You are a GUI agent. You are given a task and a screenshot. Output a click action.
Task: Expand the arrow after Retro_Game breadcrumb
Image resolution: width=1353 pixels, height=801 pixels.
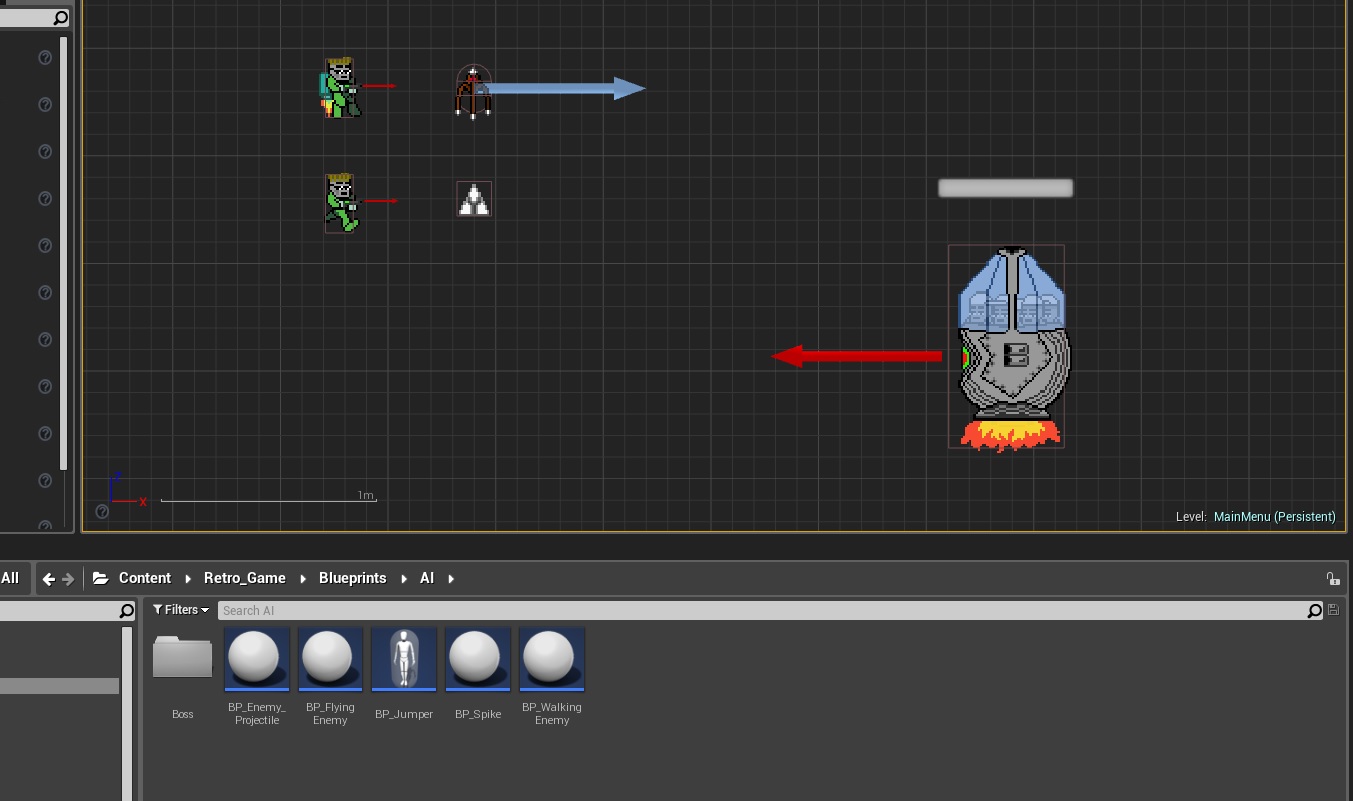(x=302, y=579)
